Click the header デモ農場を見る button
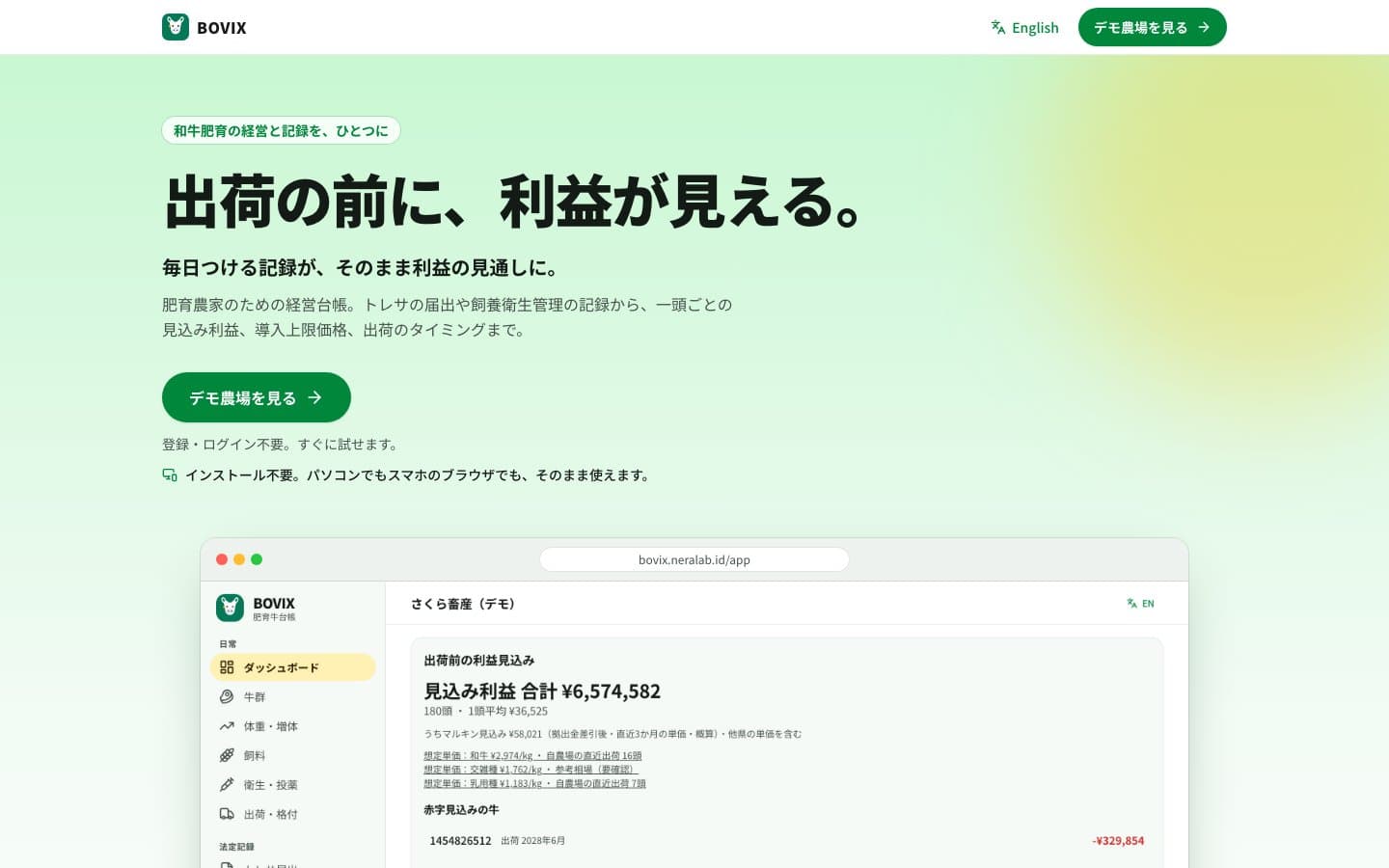 (x=1152, y=27)
